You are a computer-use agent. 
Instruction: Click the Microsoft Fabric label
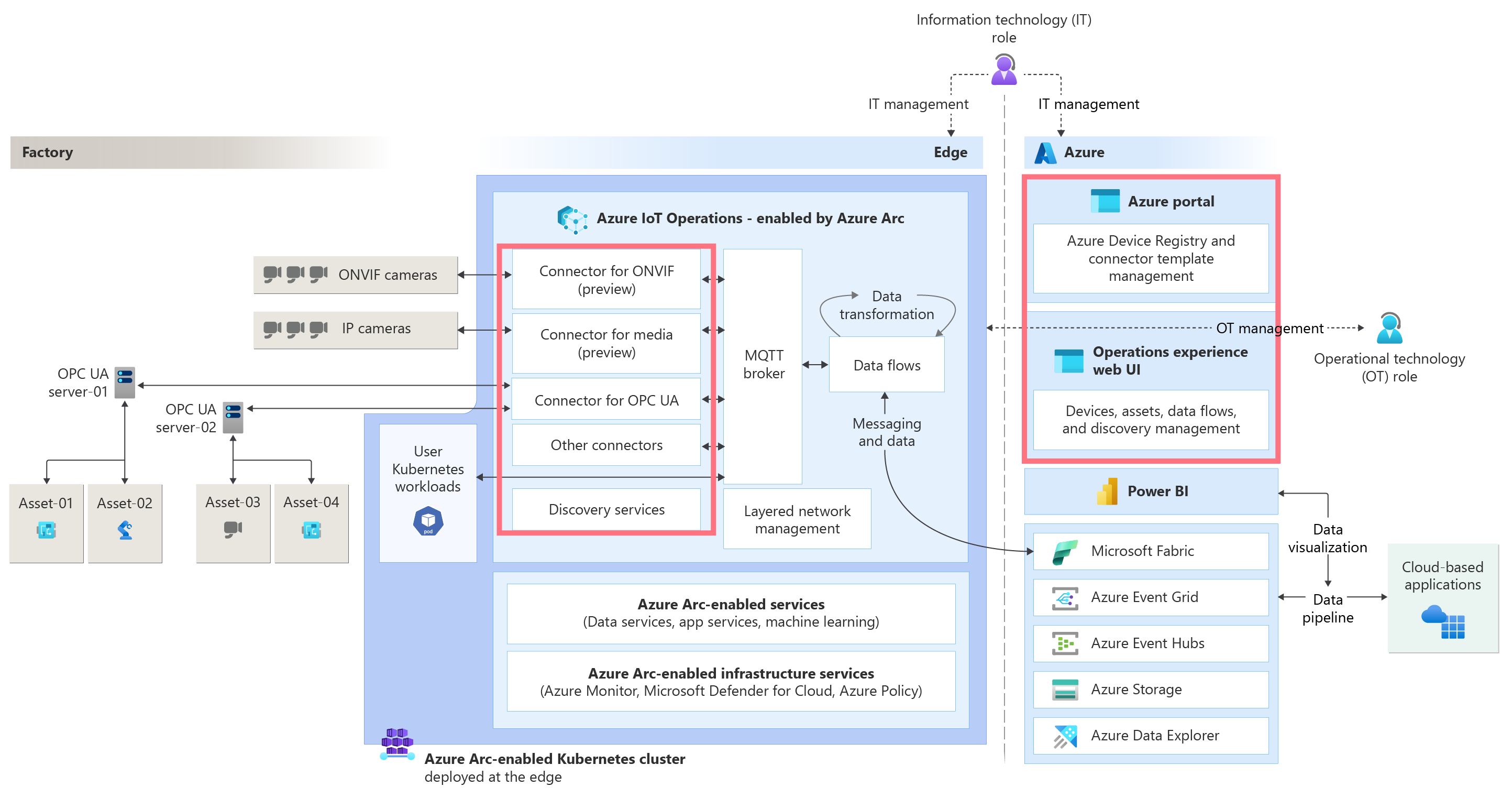(x=1142, y=551)
